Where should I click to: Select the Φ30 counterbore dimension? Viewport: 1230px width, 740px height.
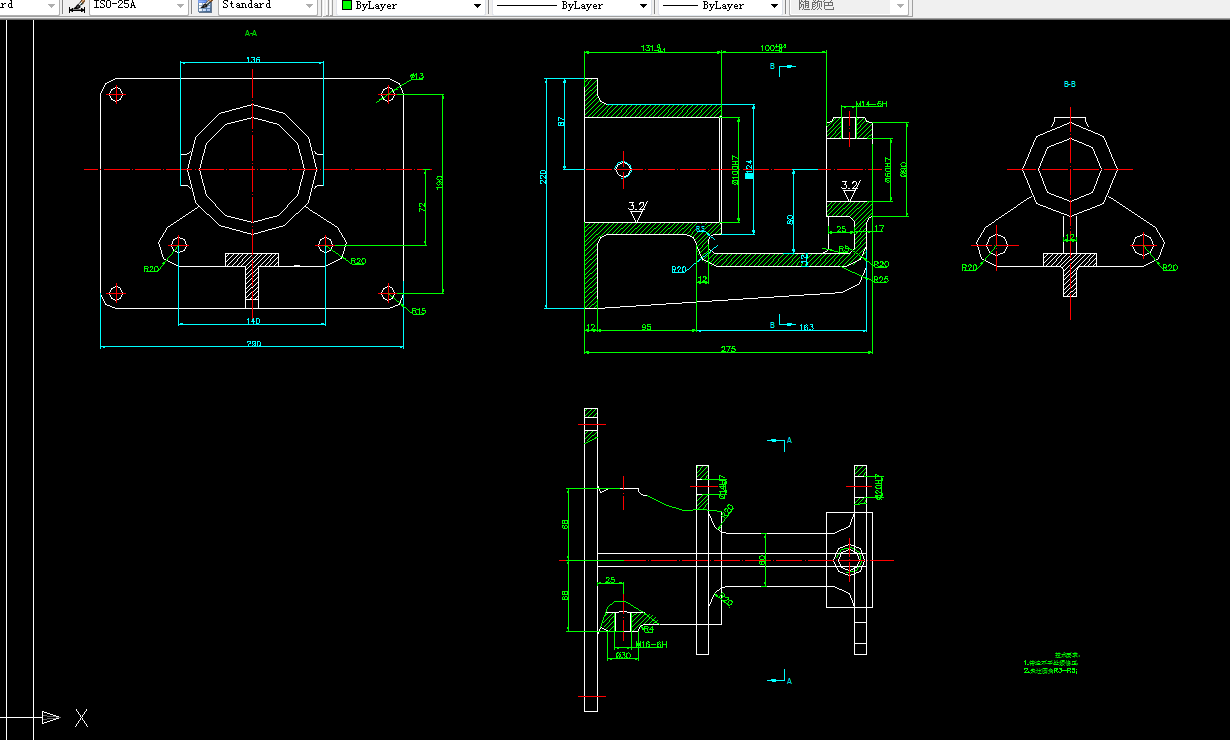(623, 655)
